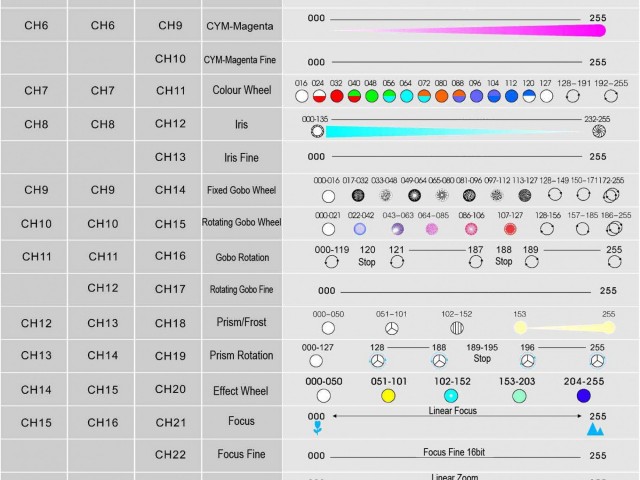
Task: Select the three-facet prism icon 051-101
Action: tap(393, 328)
